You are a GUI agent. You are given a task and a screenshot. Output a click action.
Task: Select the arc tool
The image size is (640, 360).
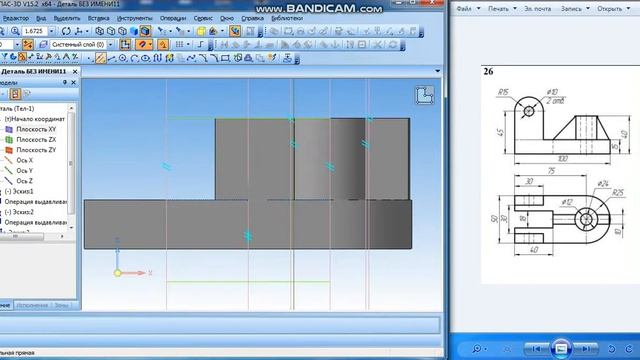click(134, 58)
